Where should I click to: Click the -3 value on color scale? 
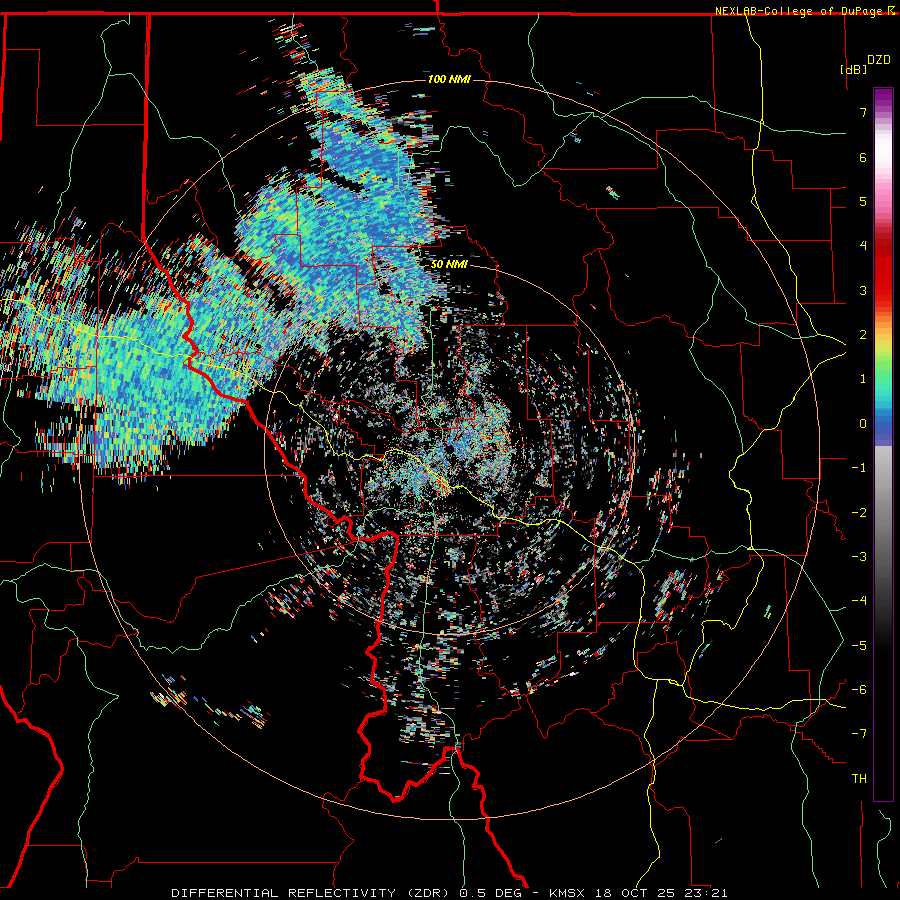pyautogui.click(x=859, y=557)
